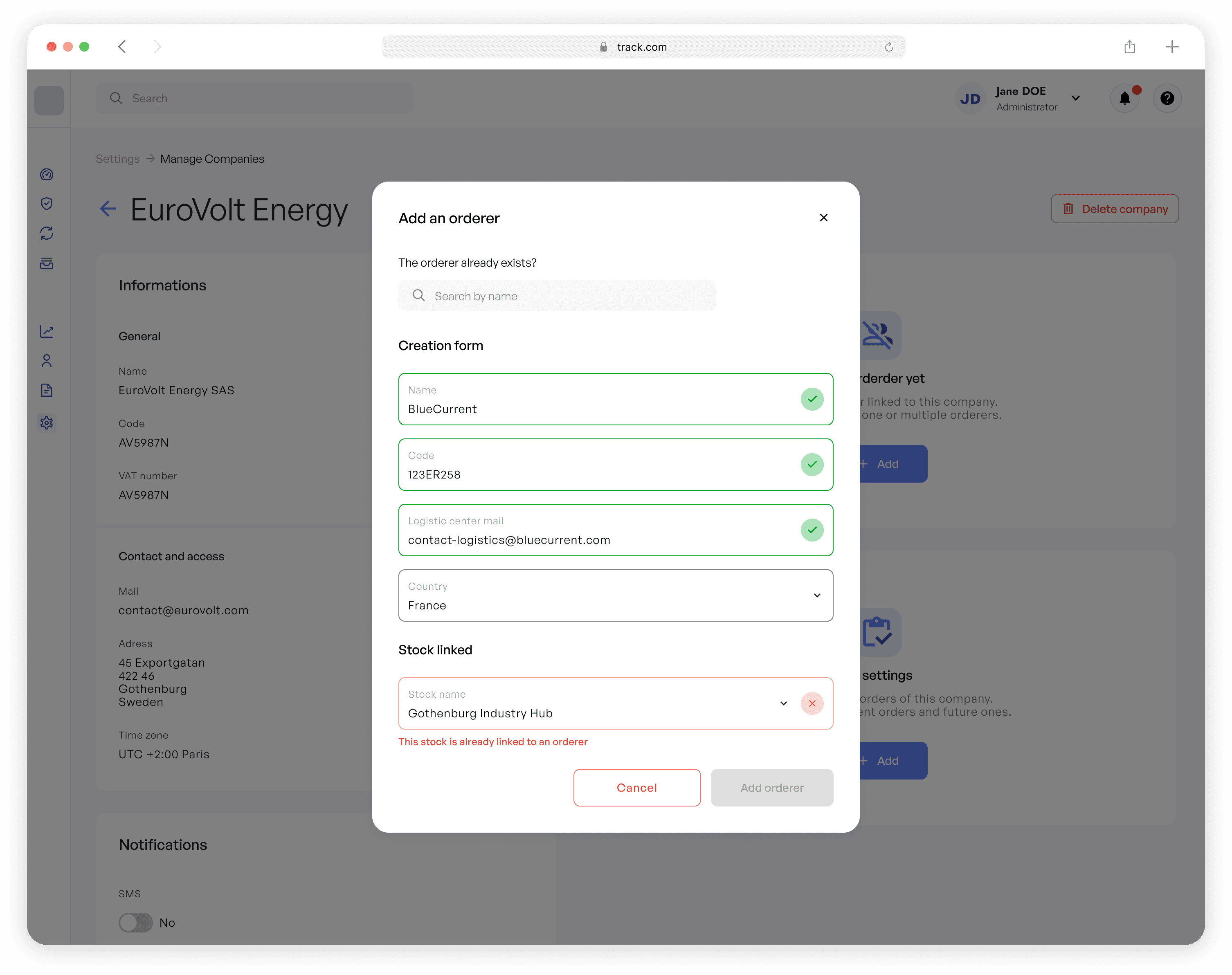Expand the Country dropdown
This screenshot has width=1232, height=975.
[817, 595]
